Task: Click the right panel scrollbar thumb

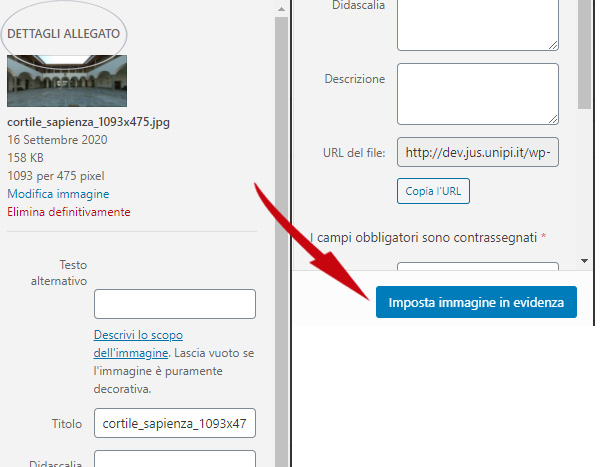Action: click(x=584, y=54)
